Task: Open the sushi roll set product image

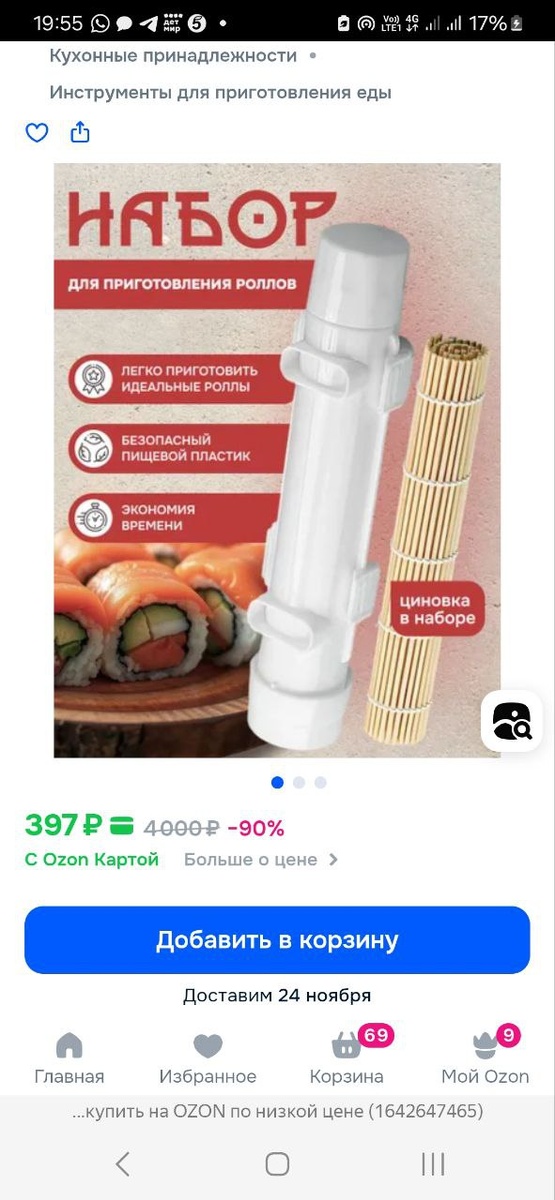Action: (277, 461)
